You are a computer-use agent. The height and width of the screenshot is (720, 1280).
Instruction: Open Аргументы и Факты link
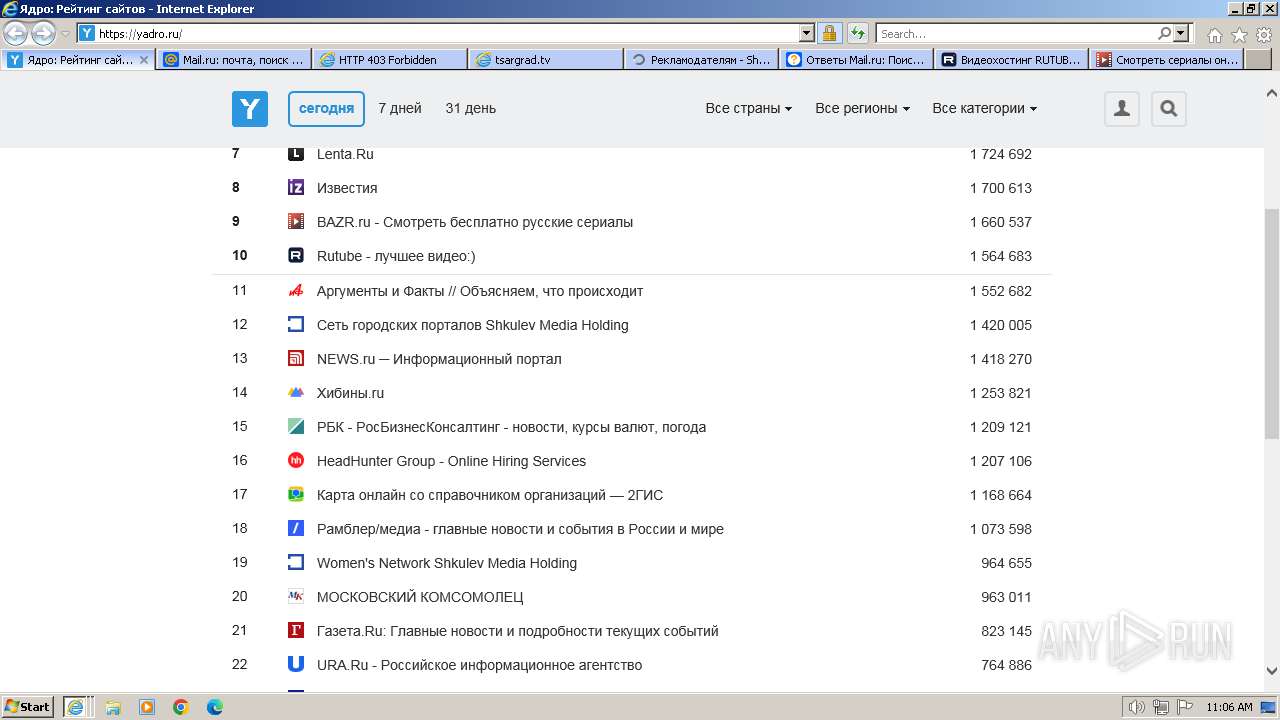tap(480, 291)
